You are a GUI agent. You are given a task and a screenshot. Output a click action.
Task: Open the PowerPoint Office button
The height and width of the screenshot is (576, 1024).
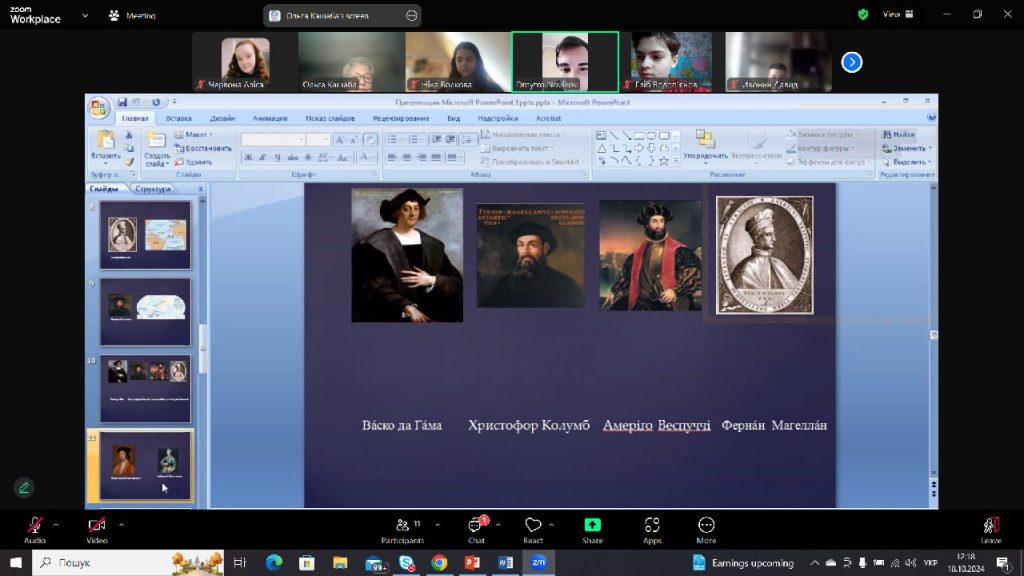99,108
